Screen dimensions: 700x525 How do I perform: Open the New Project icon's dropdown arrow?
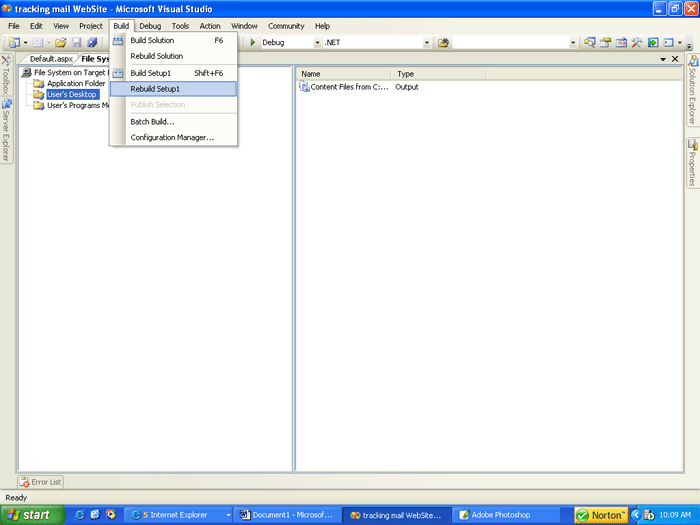(x=25, y=43)
